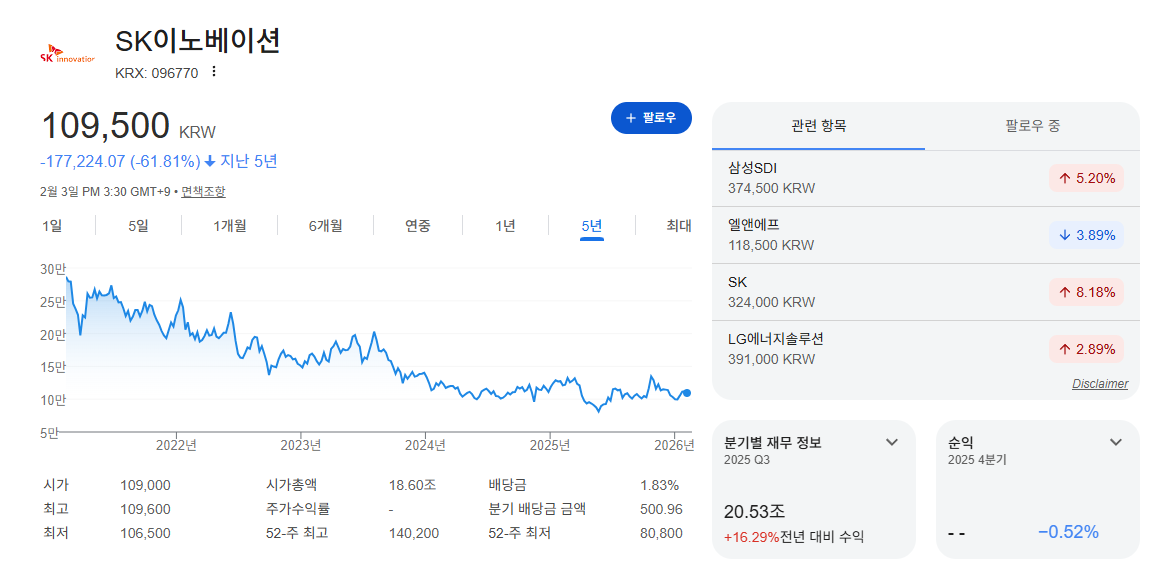Switch to the 6개월 range tab
This screenshot has width=1163, height=570.
pos(326,226)
